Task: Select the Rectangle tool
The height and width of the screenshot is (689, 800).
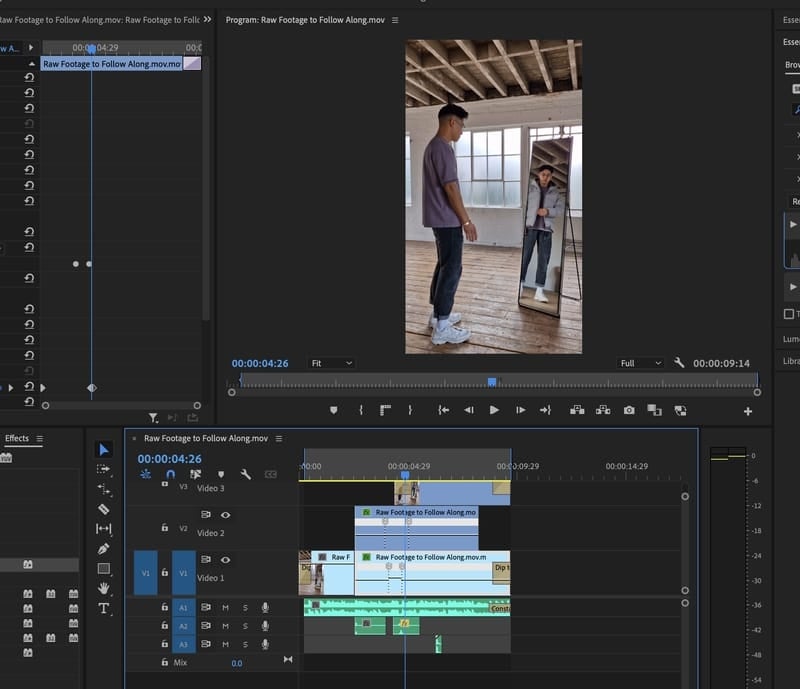Action: [104, 569]
